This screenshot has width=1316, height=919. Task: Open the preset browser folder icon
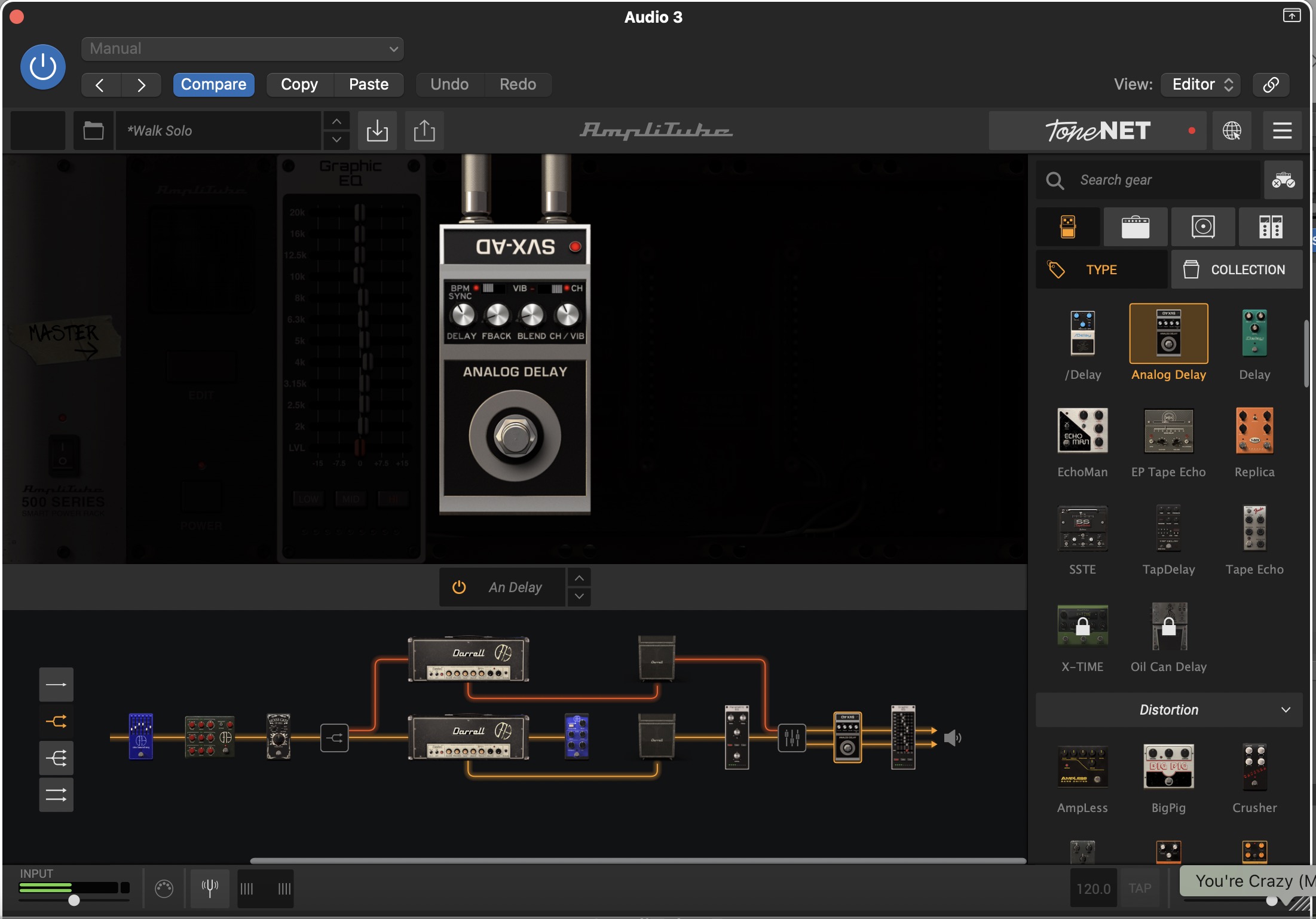(93, 130)
